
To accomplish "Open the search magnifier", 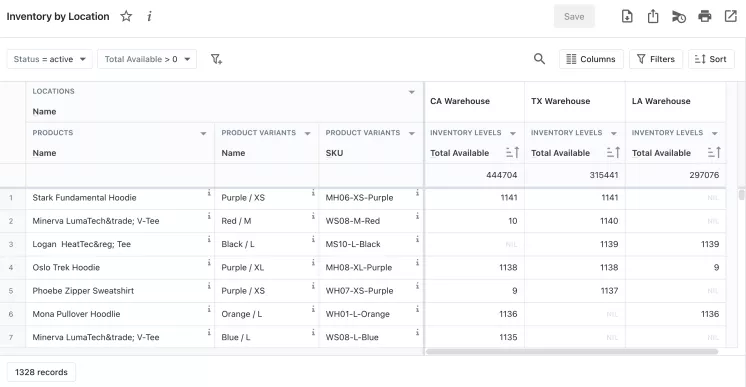I will pos(539,59).
